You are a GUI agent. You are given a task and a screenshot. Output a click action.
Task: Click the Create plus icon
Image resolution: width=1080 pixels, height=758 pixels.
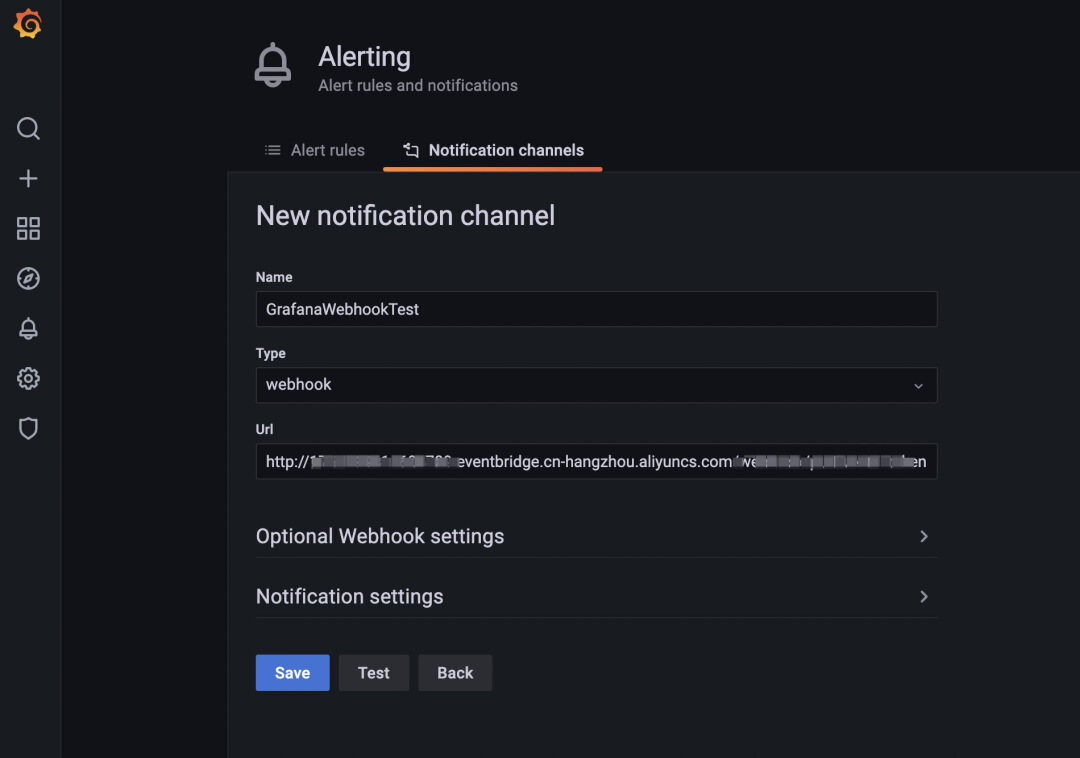coord(28,179)
